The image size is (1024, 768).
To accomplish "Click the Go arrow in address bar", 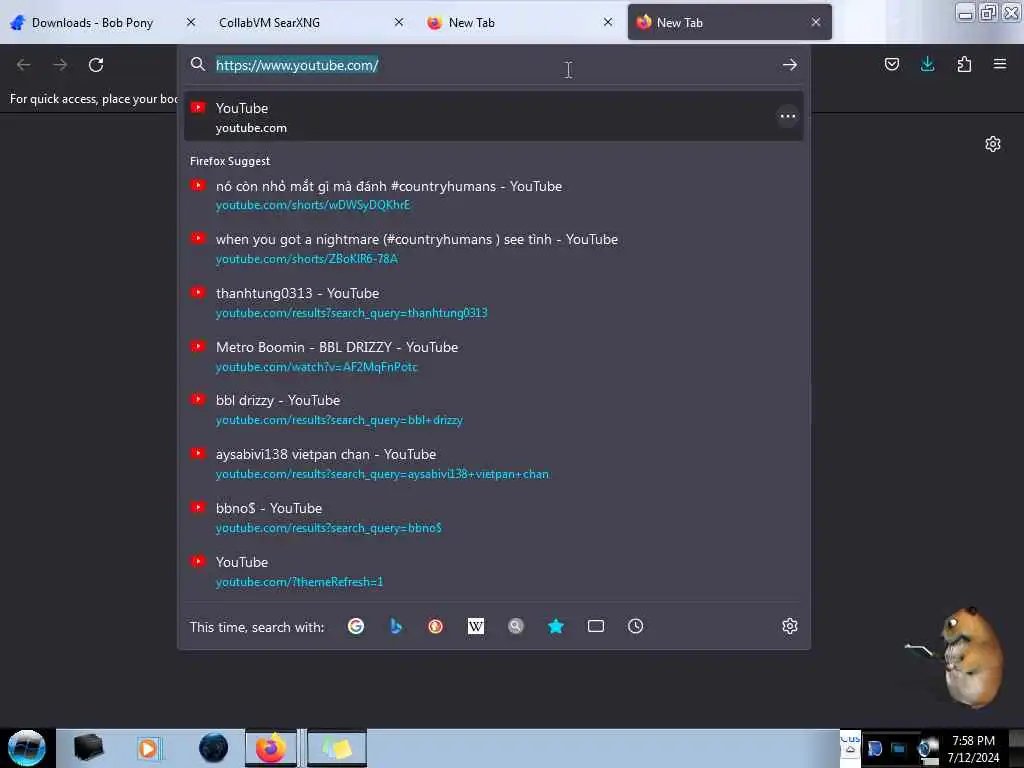I will click(790, 65).
